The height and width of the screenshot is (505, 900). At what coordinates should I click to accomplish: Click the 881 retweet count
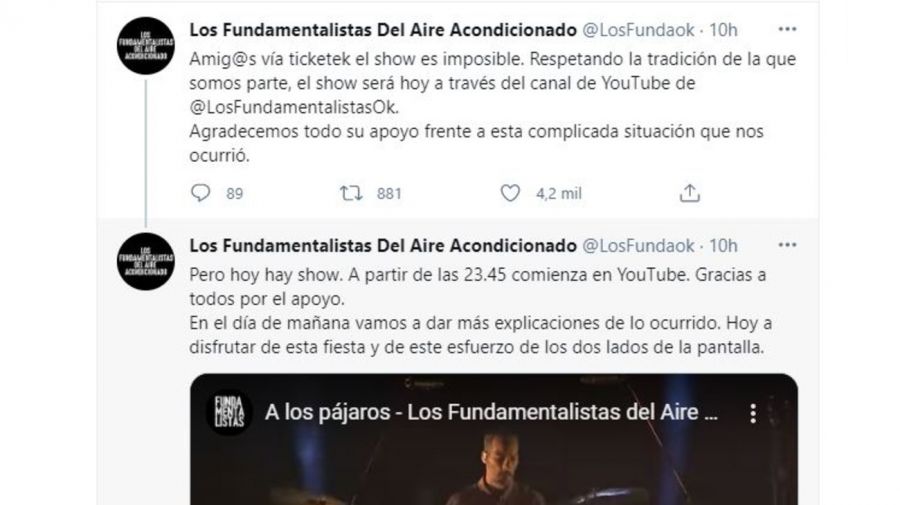(389, 194)
